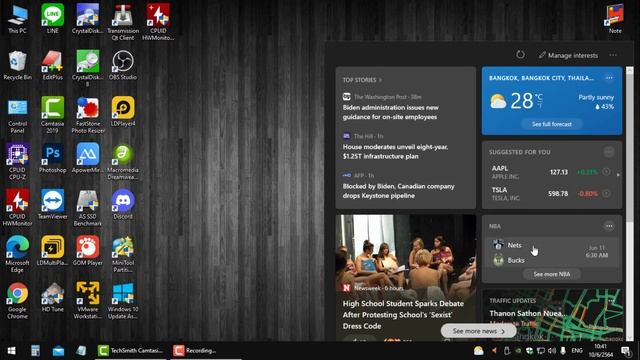The width and height of the screenshot is (640, 360).
Task: Open the NBA card options menu
Action: 609,226
